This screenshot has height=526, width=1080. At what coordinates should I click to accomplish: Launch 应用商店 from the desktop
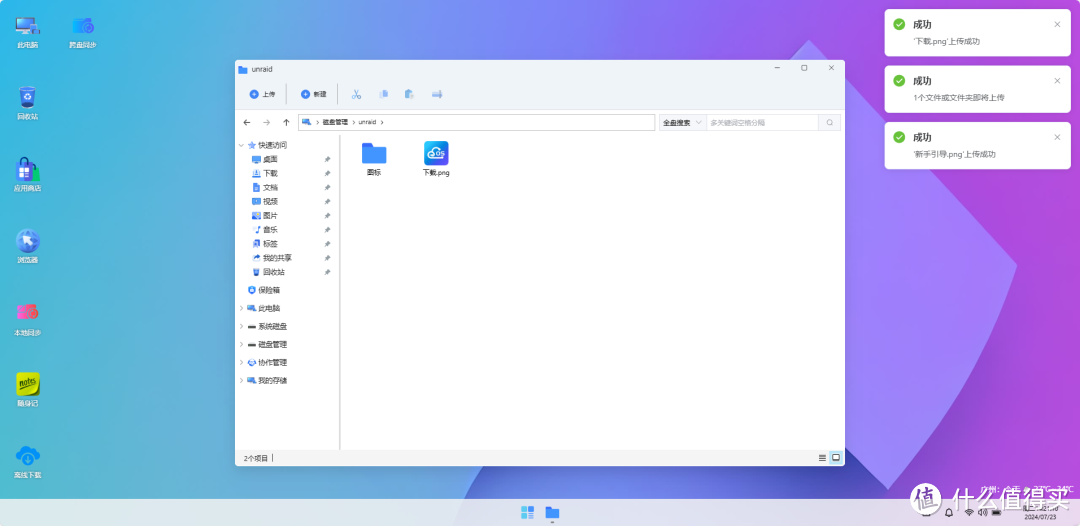click(x=28, y=175)
